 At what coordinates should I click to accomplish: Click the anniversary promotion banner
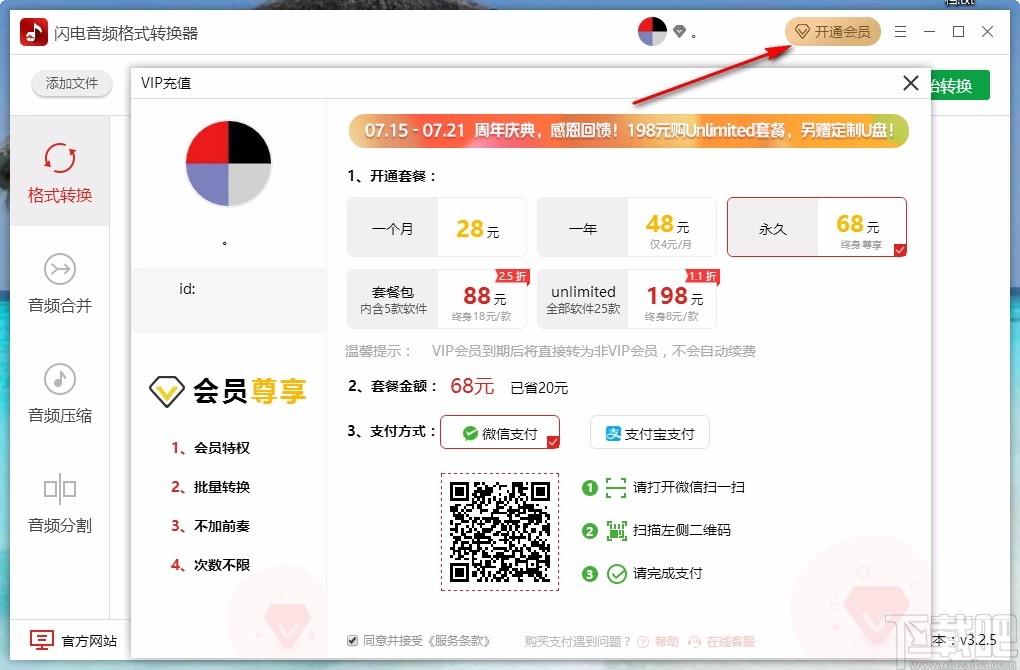tap(628, 131)
